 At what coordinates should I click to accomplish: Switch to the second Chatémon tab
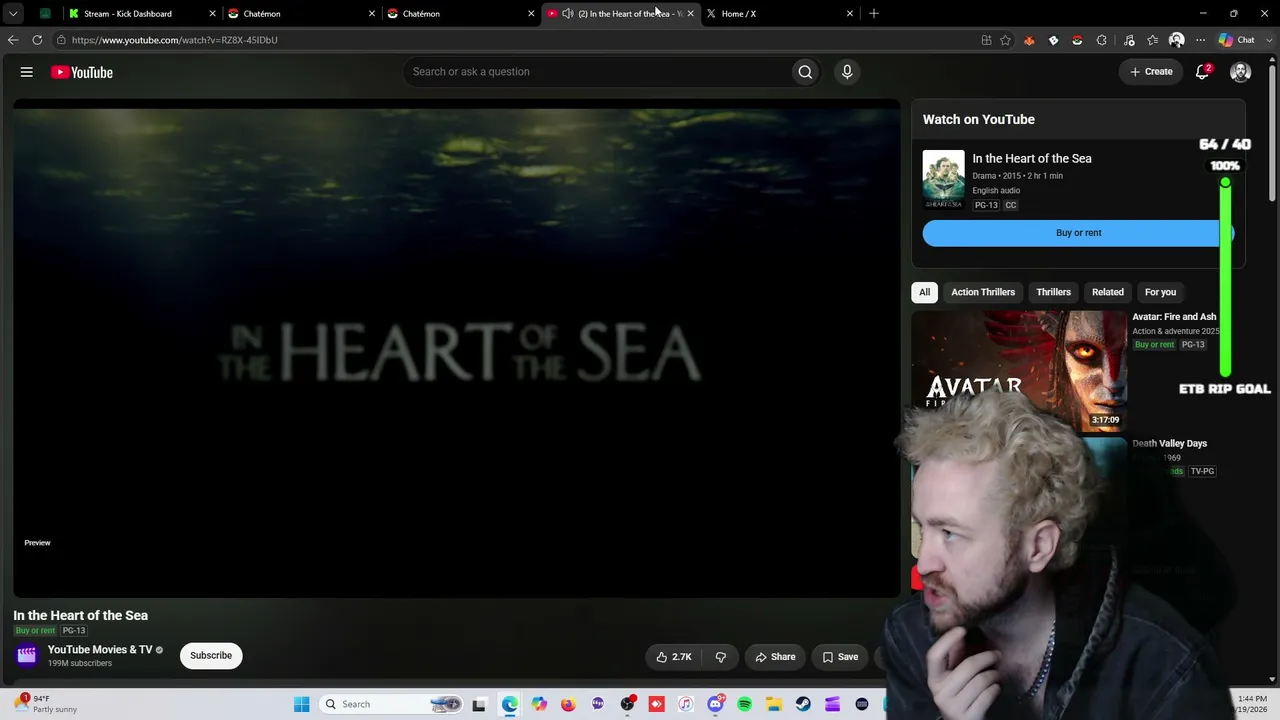tap(460, 14)
